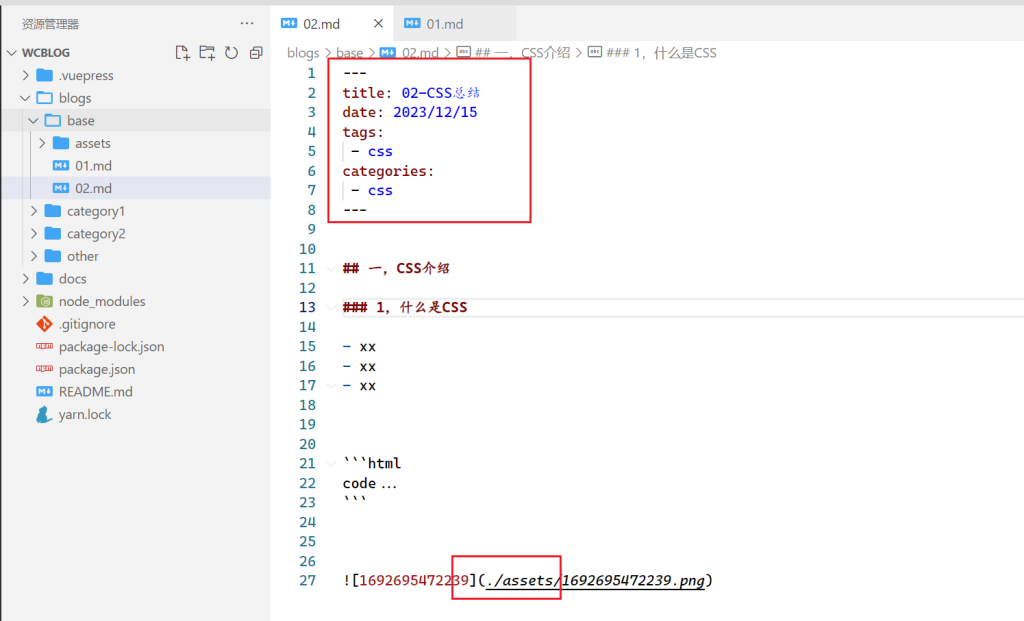Click the git icon beside .gitignore

pyautogui.click(x=44, y=324)
